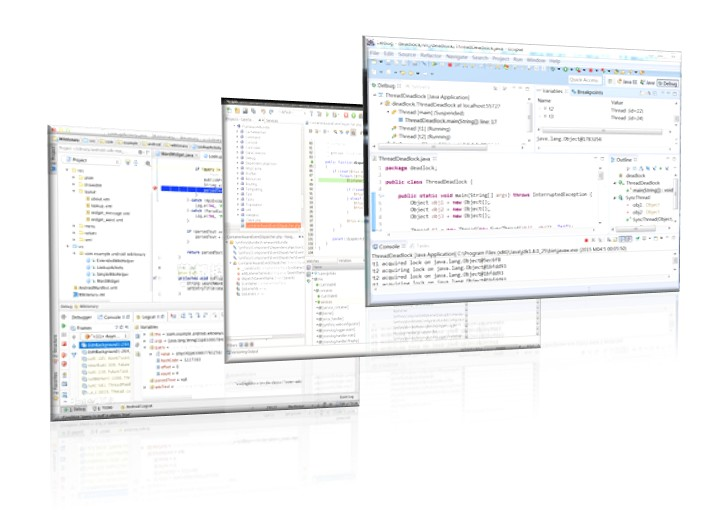Open the Source menu in Eclipse
The width and height of the screenshot is (710, 510).
click(407, 54)
